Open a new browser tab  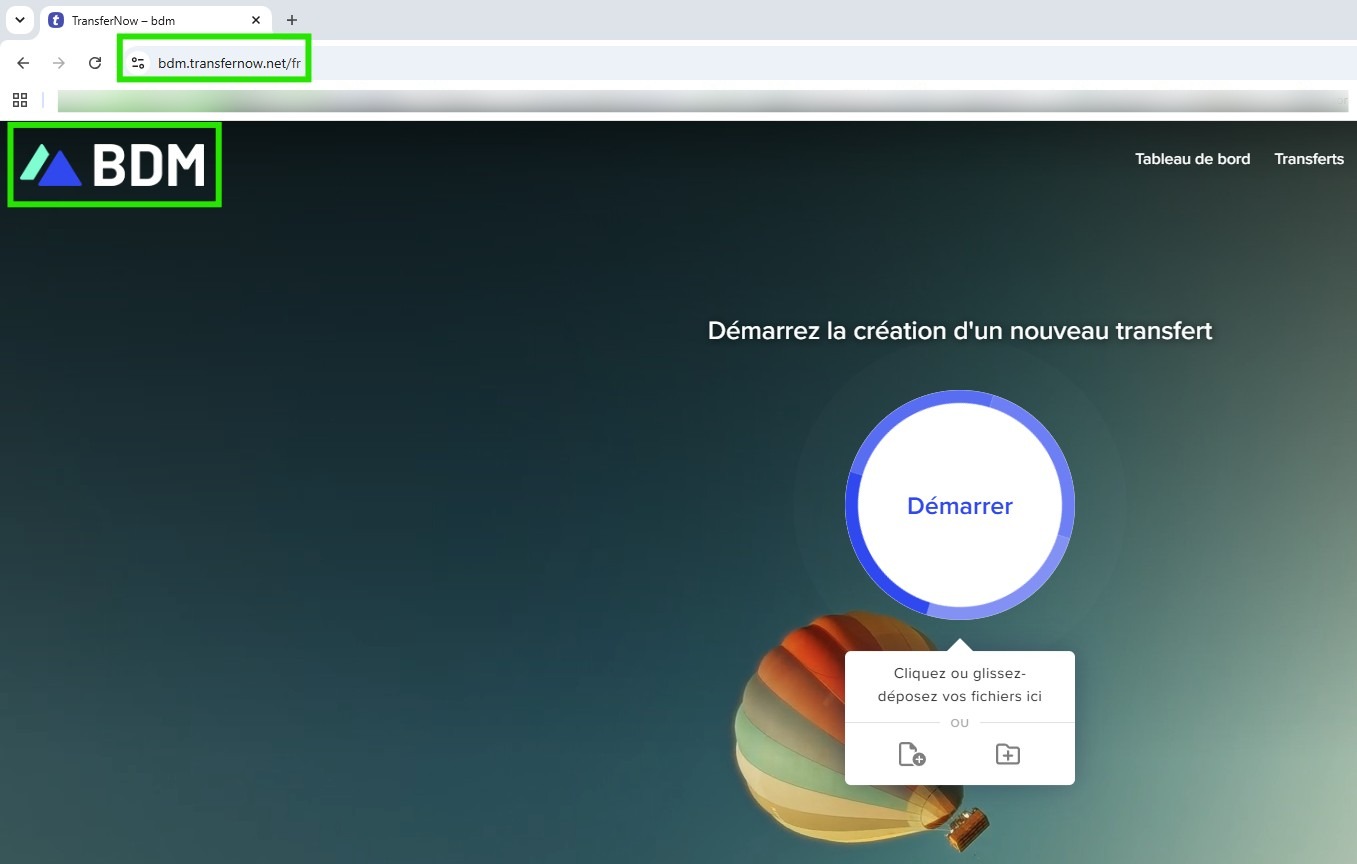pyautogui.click(x=292, y=20)
